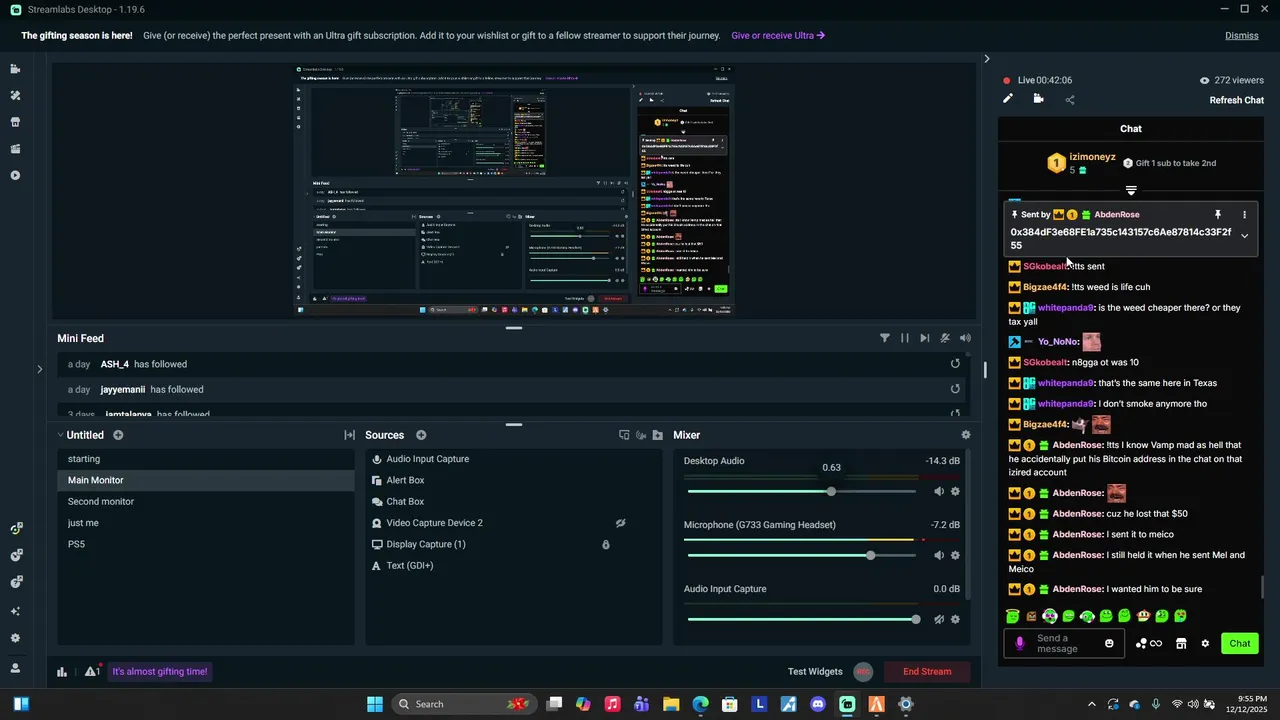Unlock the Display Capture (1) source
This screenshot has height=720, width=1280.
[606, 544]
